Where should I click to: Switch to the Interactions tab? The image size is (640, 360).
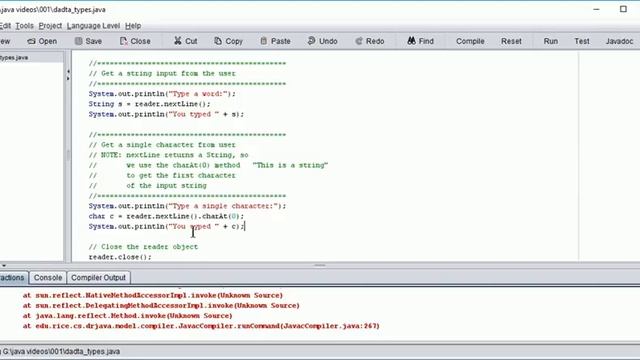13,278
